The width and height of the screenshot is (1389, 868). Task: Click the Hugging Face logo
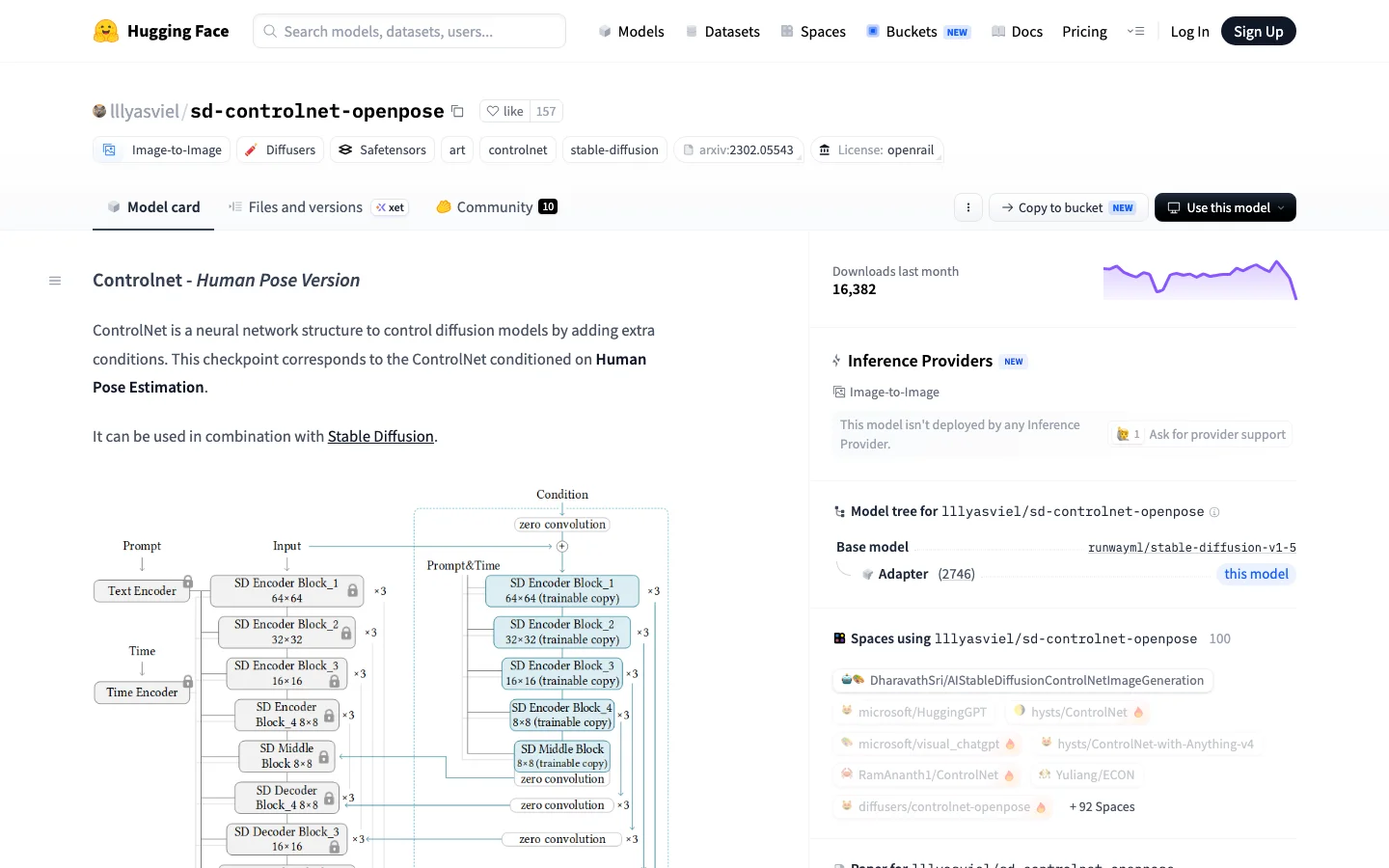click(x=161, y=31)
